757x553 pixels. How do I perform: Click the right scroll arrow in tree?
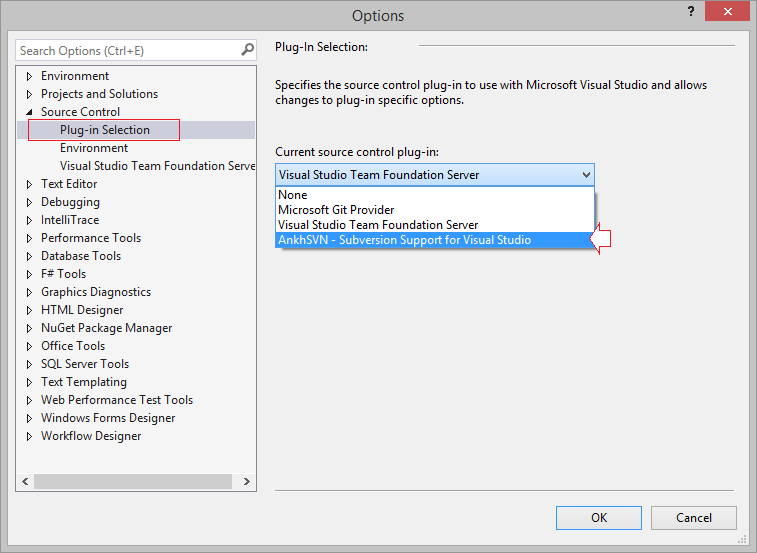click(247, 482)
